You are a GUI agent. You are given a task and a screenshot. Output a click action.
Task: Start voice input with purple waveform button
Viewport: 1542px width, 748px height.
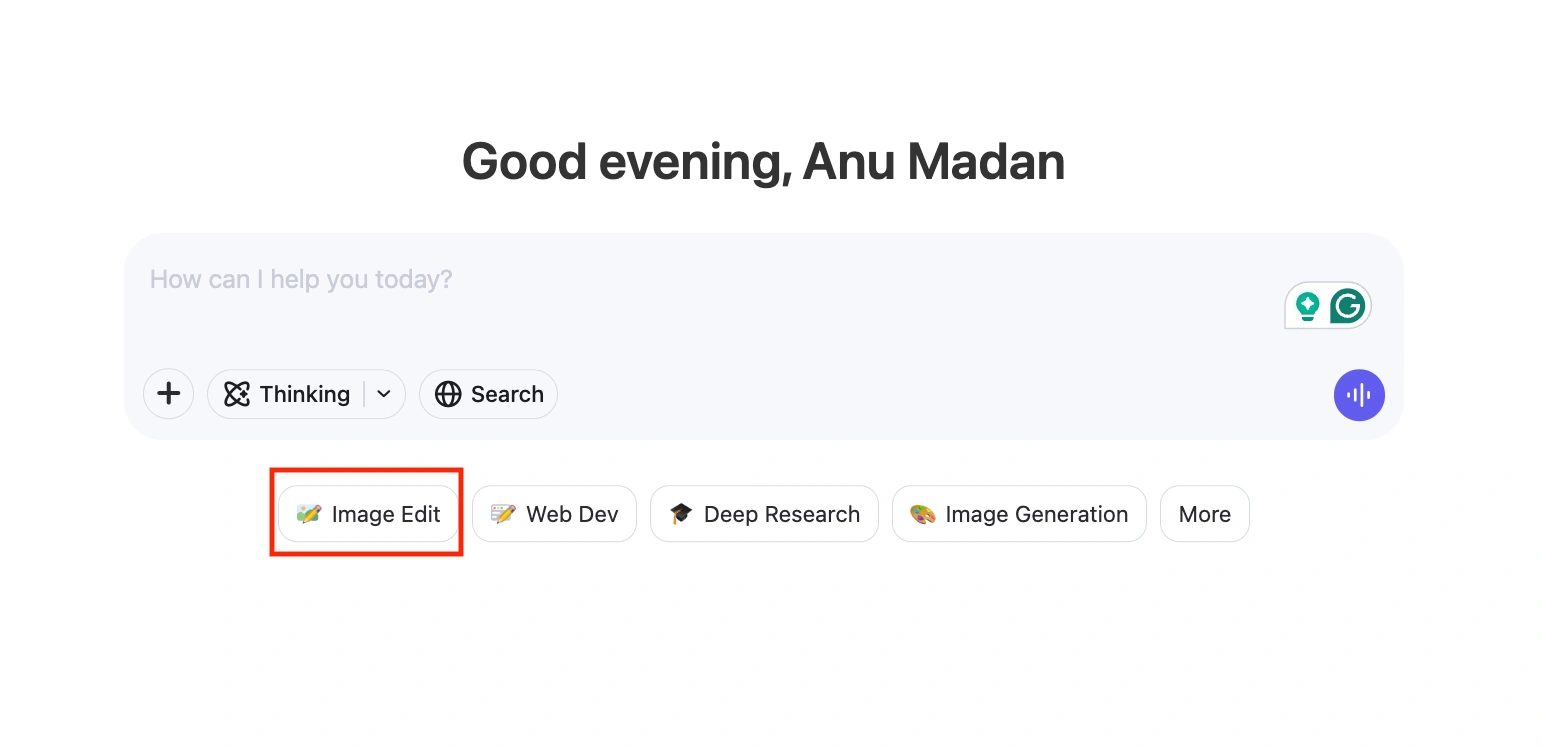coord(1359,395)
